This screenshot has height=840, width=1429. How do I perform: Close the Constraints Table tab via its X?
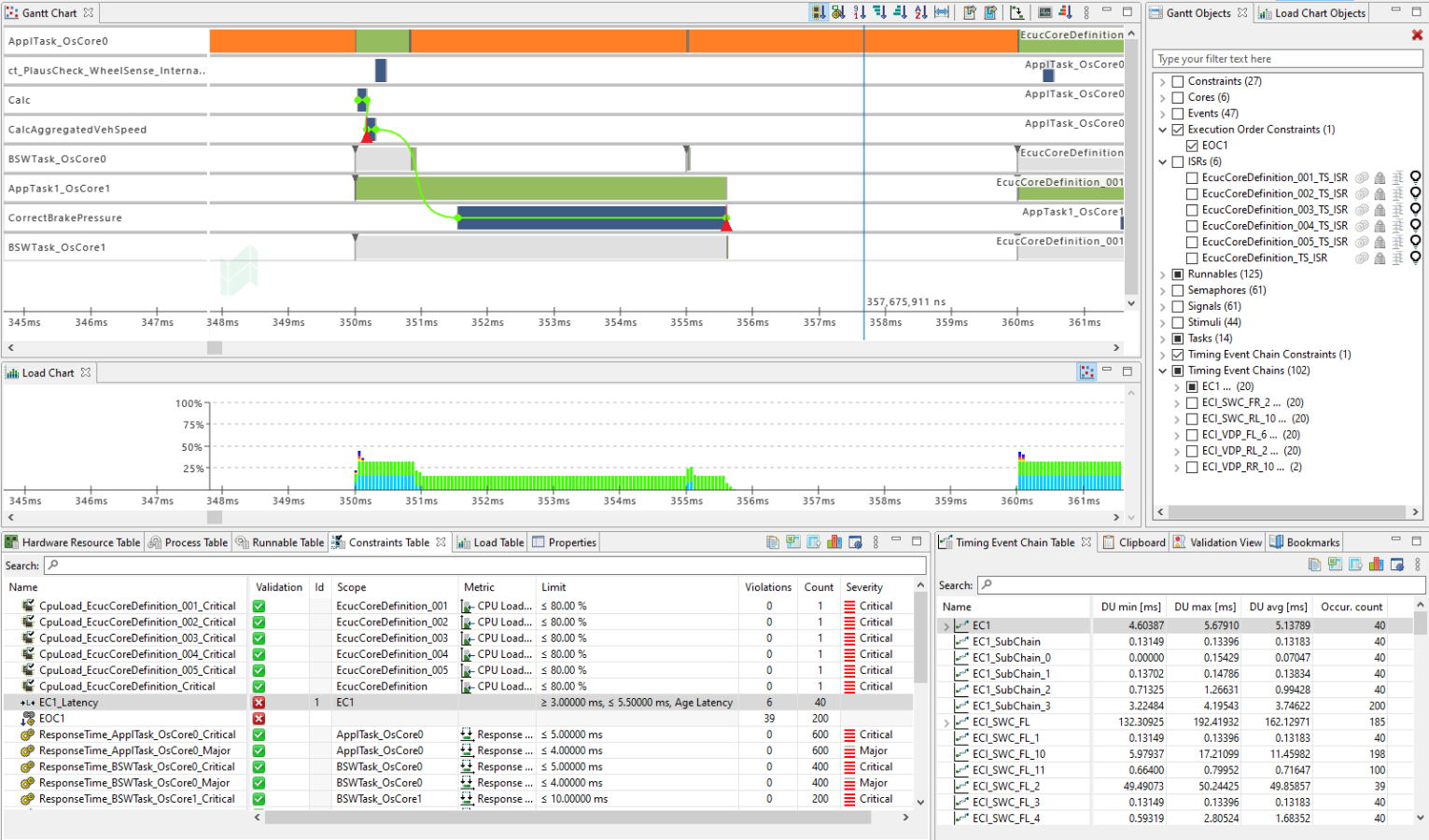[441, 542]
